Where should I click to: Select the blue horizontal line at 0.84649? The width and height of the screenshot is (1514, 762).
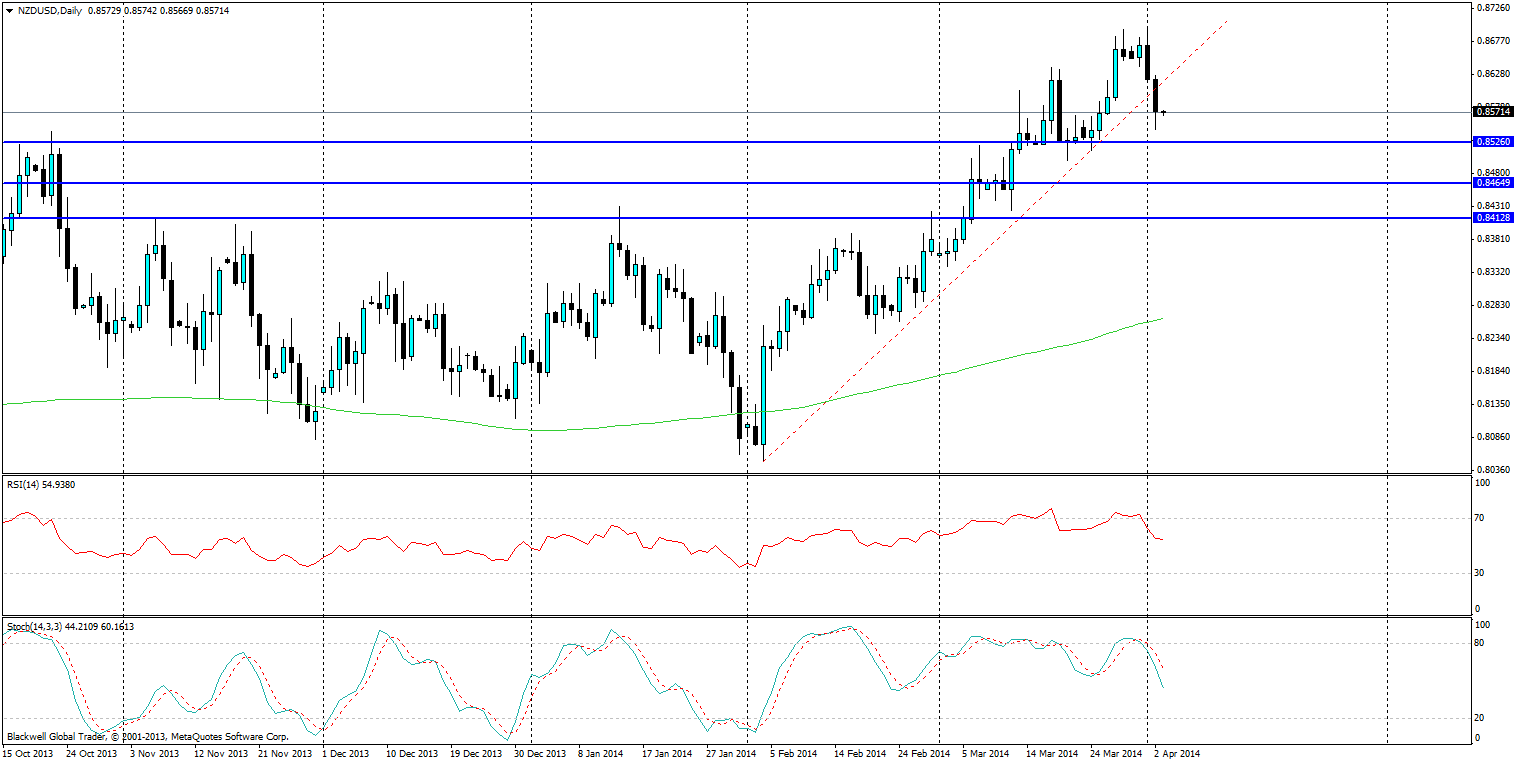(735, 182)
